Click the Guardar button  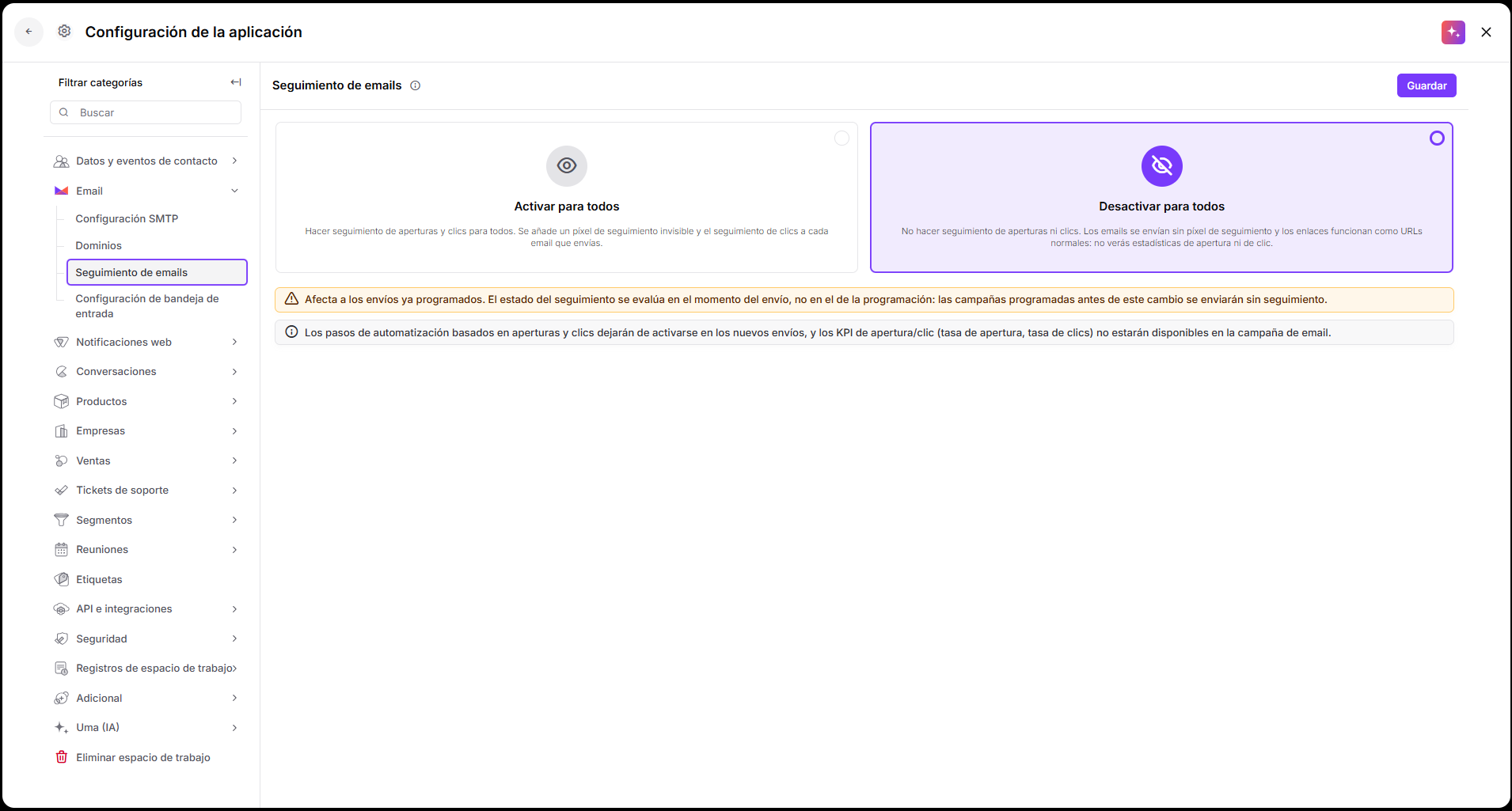(1427, 85)
